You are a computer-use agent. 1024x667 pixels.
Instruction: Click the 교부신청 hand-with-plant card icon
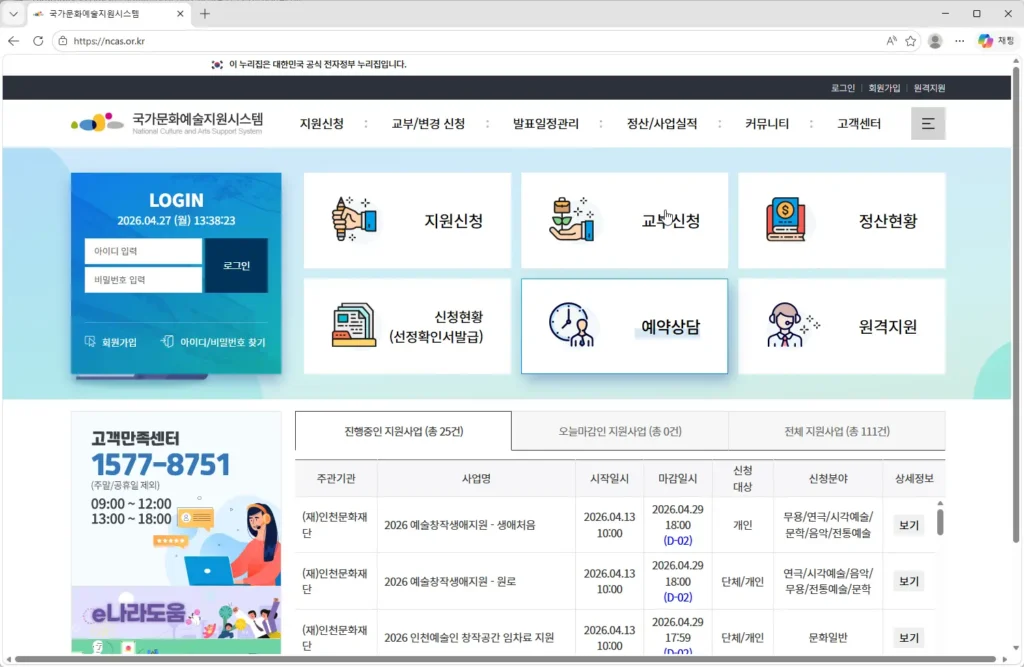pyautogui.click(x=571, y=220)
